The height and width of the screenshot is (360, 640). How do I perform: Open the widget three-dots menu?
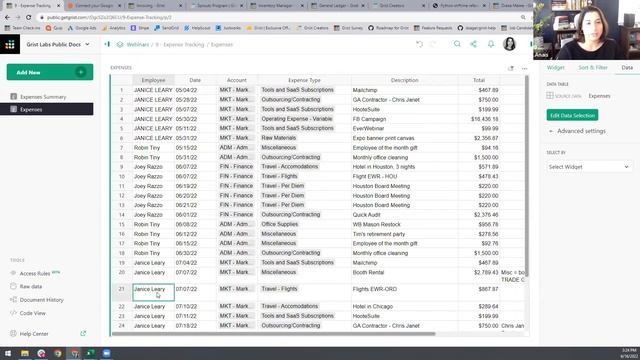(524, 68)
